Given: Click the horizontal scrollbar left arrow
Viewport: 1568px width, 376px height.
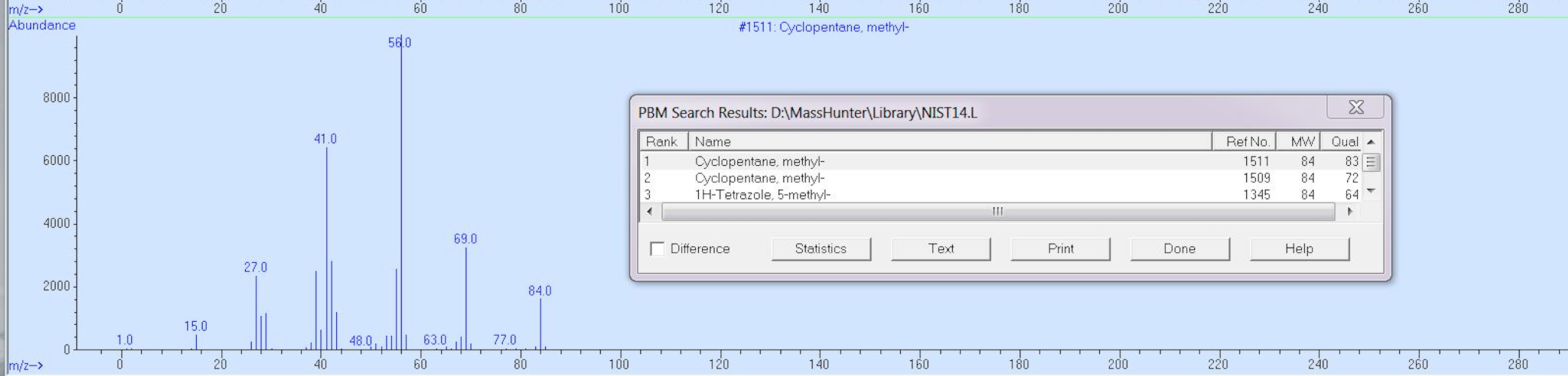Looking at the screenshot, I should [x=650, y=211].
